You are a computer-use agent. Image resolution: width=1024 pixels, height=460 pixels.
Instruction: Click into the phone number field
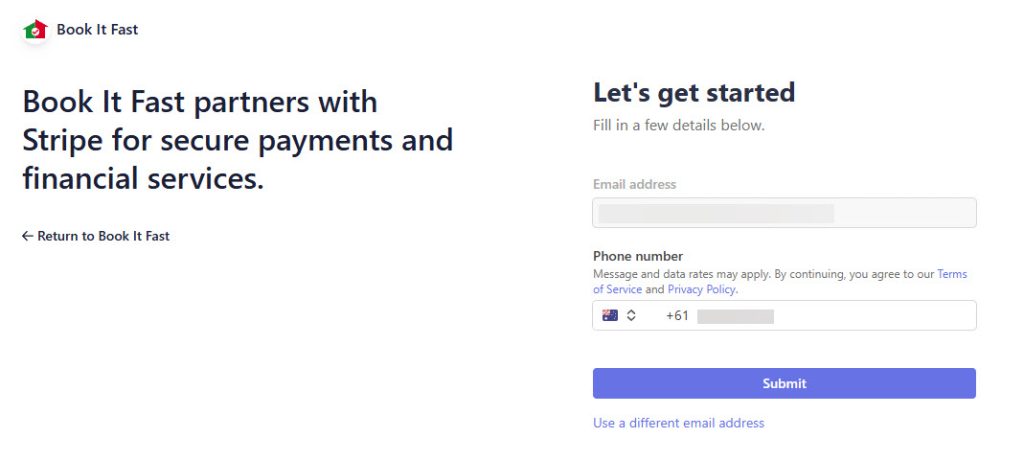pyautogui.click(x=870, y=316)
